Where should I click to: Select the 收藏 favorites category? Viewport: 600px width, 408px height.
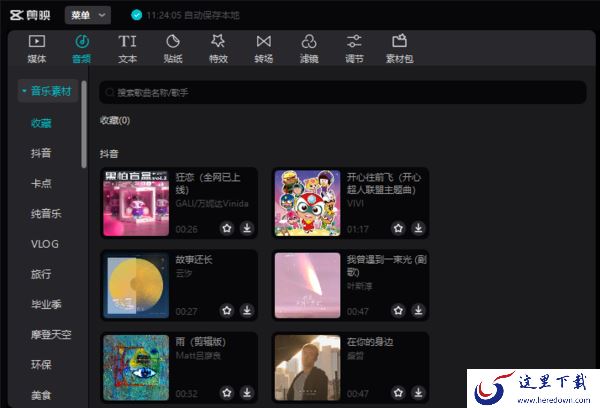point(41,123)
